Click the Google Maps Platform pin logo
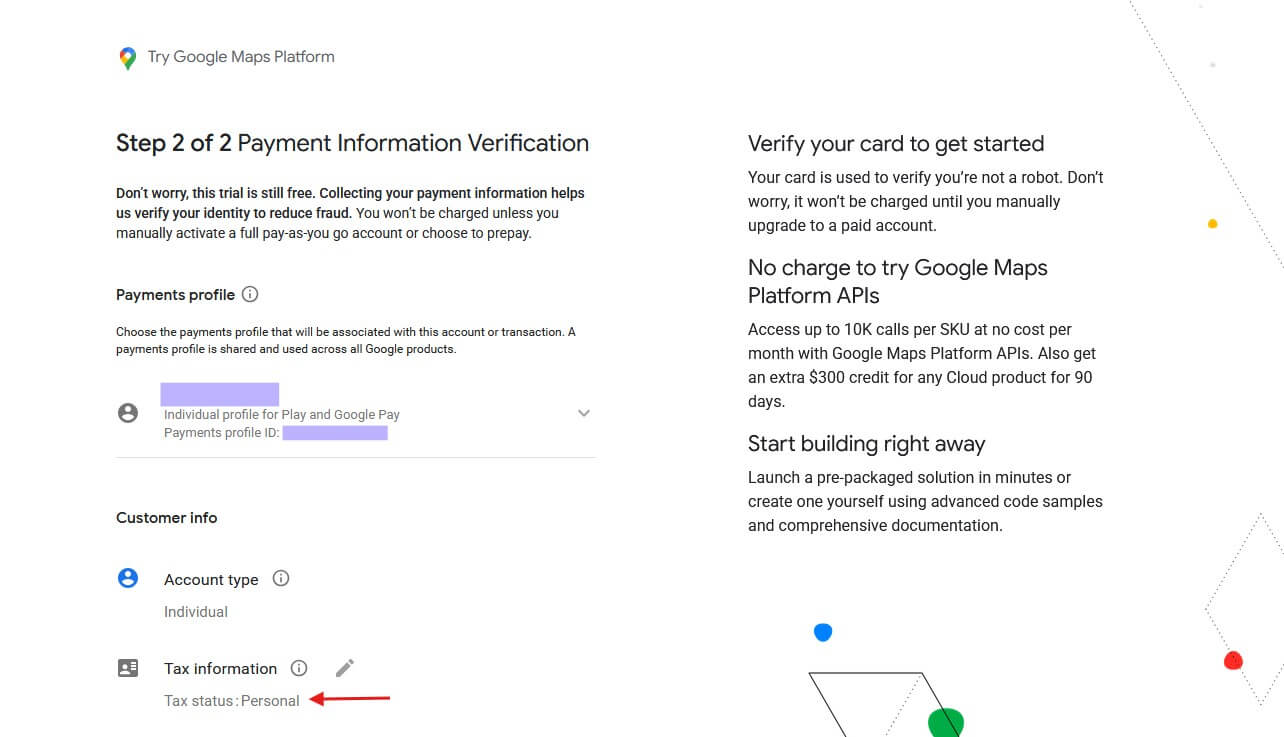1284x737 pixels. 126,57
